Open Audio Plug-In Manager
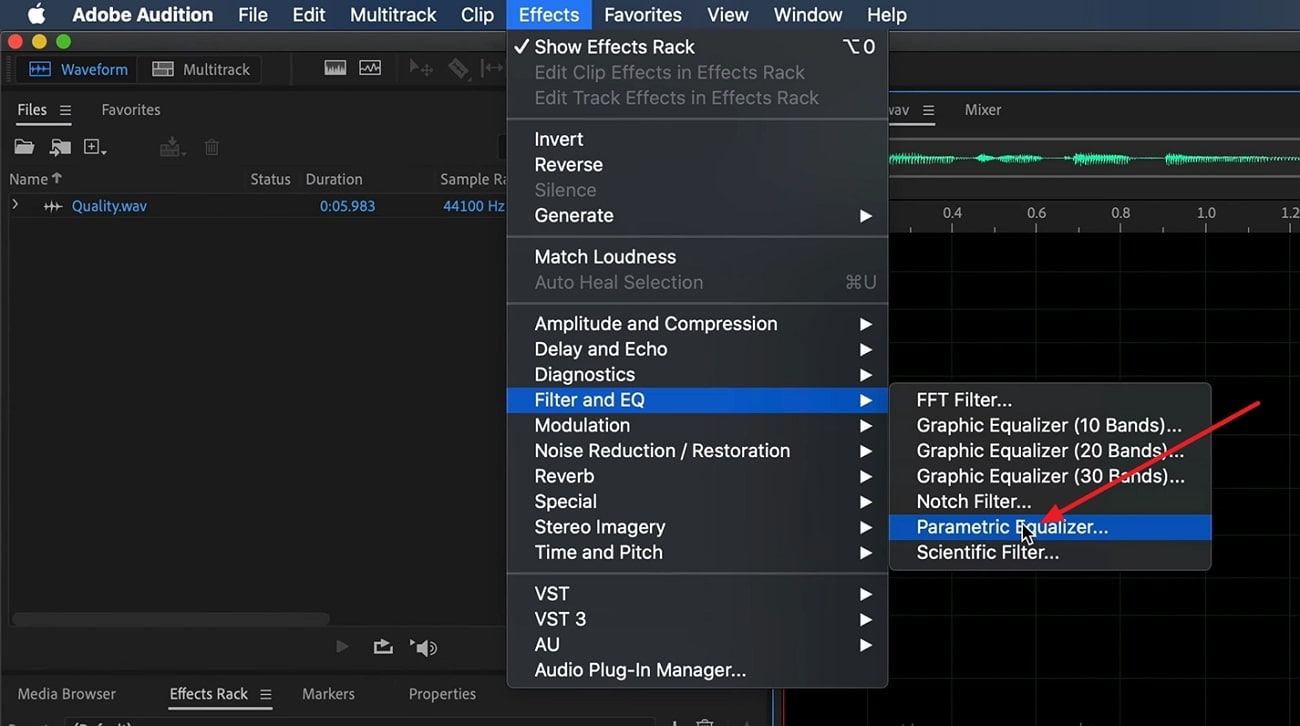This screenshot has height=726, width=1300. pos(697,670)
